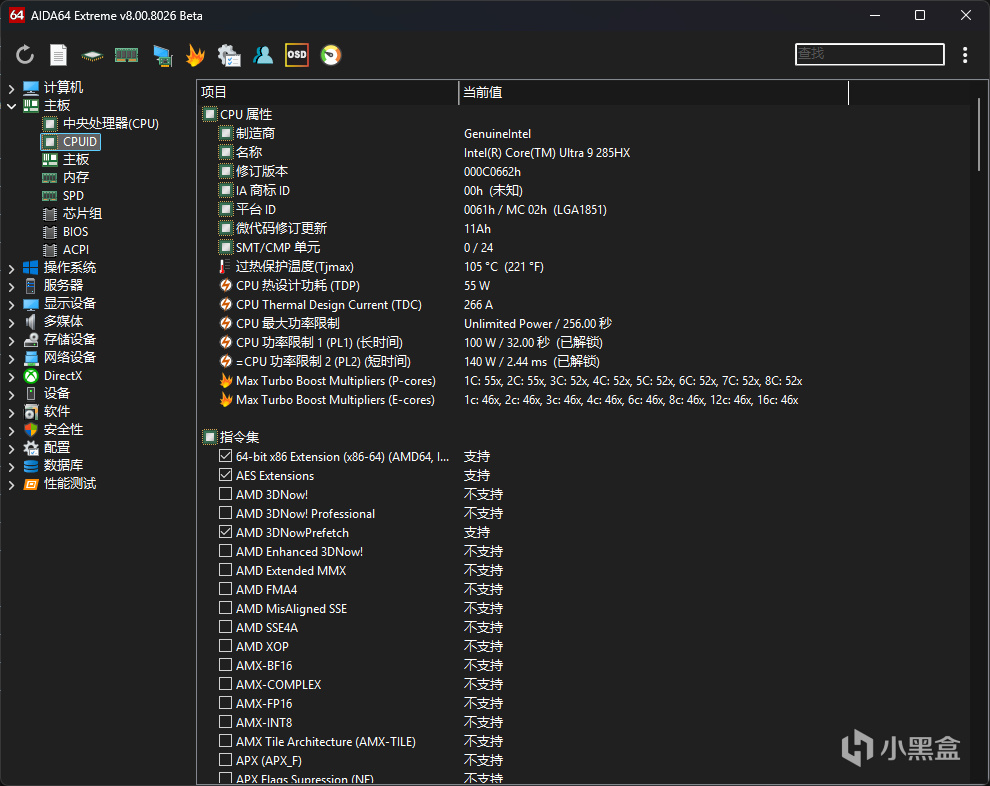
Task: Click the OSD panel icon
Action: click(x=297, y=55)
